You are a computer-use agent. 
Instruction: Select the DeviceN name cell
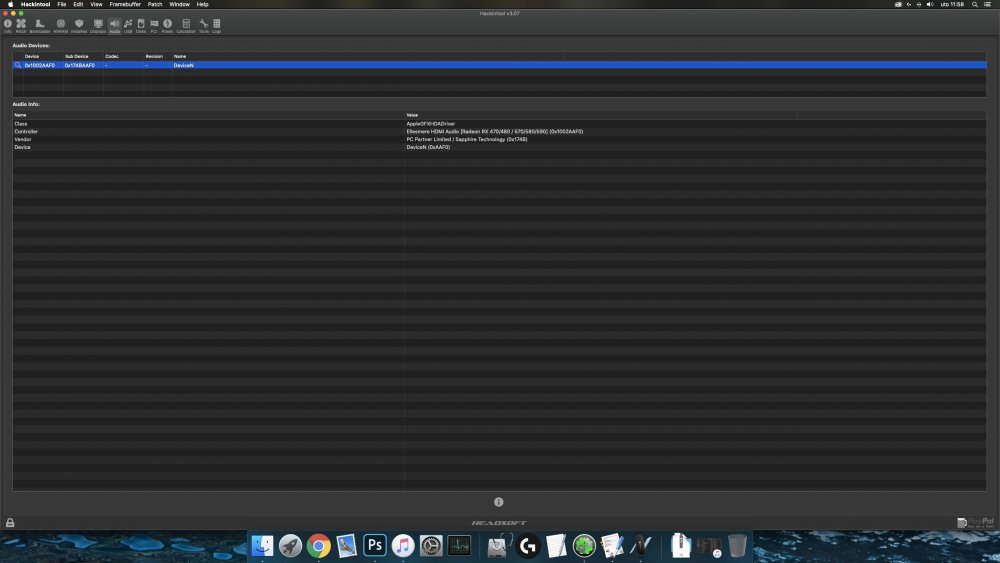coord(184,65)
